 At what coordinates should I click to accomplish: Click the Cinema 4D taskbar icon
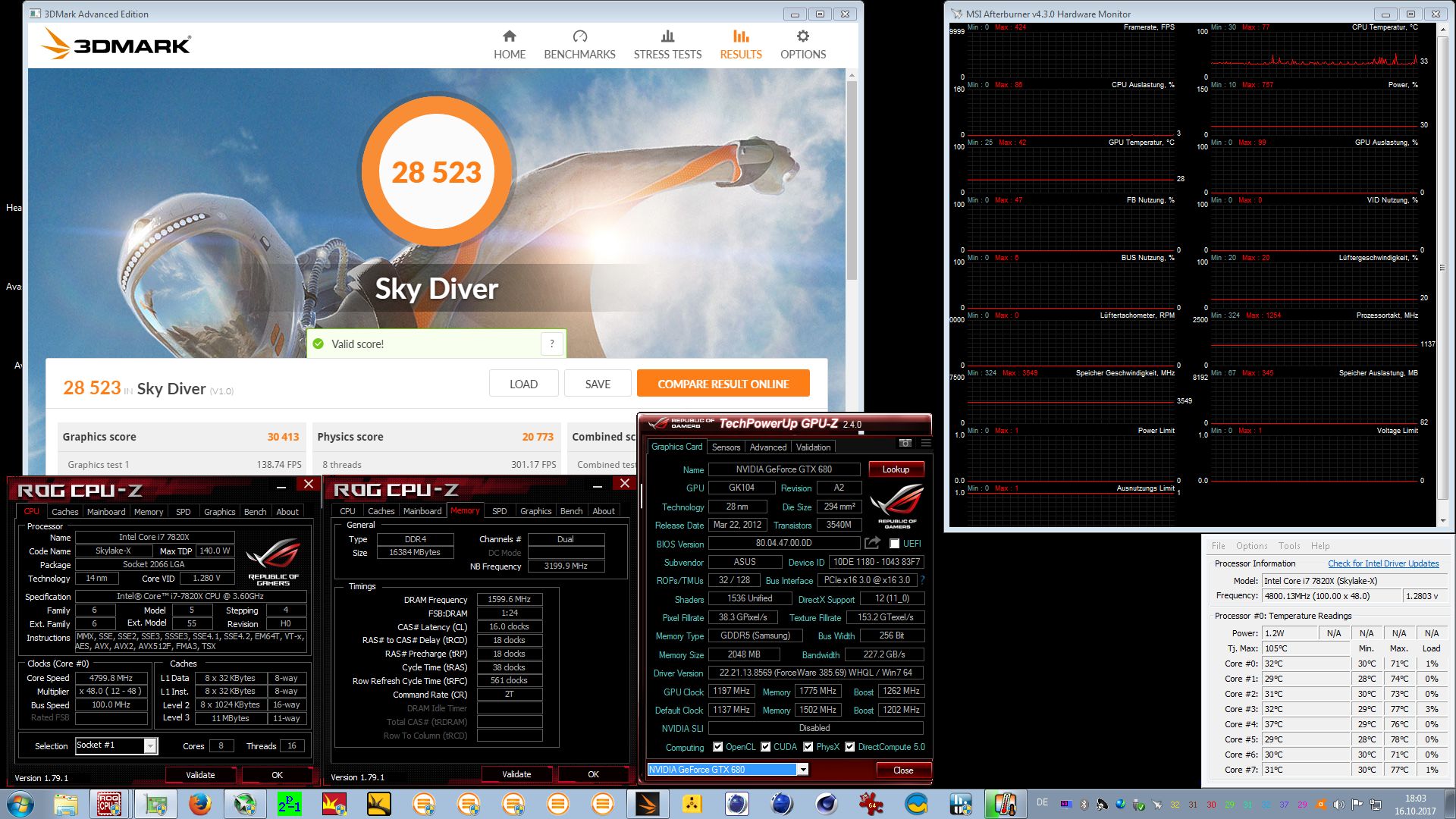[x=827, y=804]
